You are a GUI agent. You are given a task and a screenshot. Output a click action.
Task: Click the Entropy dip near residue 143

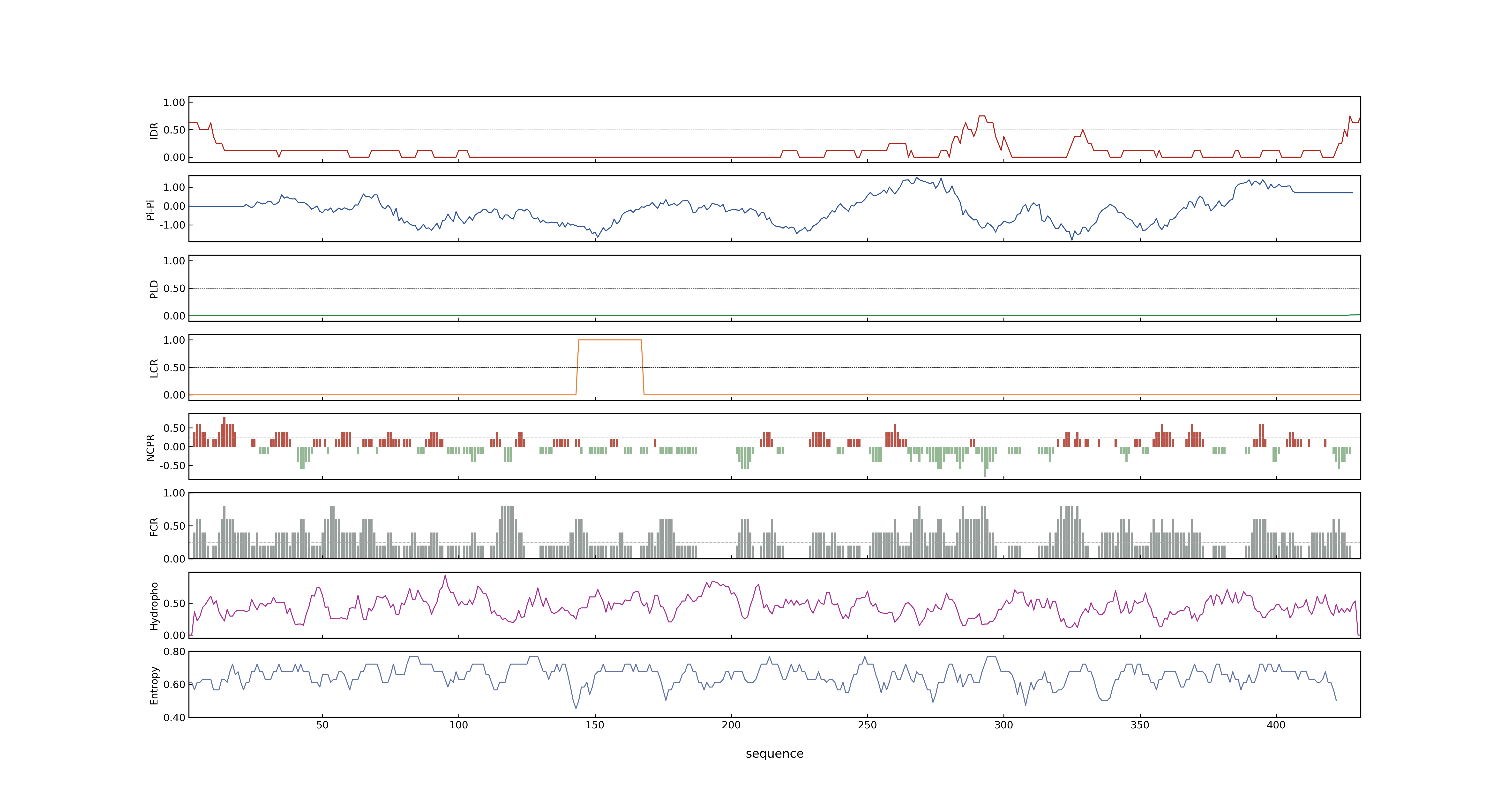(576, 707)
